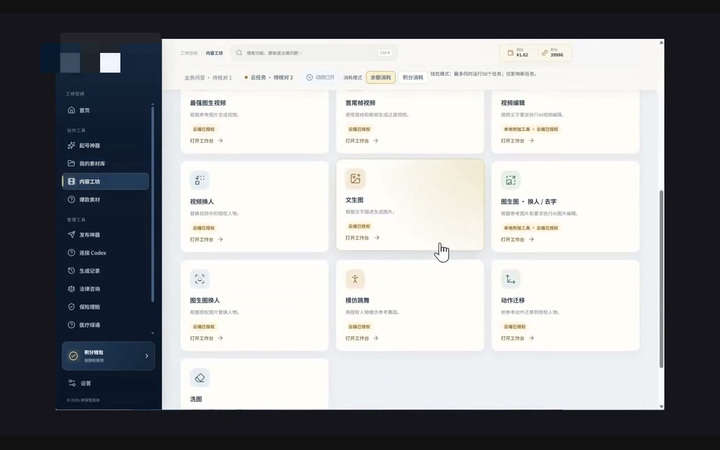Open 打开工作台 link under 首尾帧视频
This screenshot has width=720, height=450.
pos(362,141)
